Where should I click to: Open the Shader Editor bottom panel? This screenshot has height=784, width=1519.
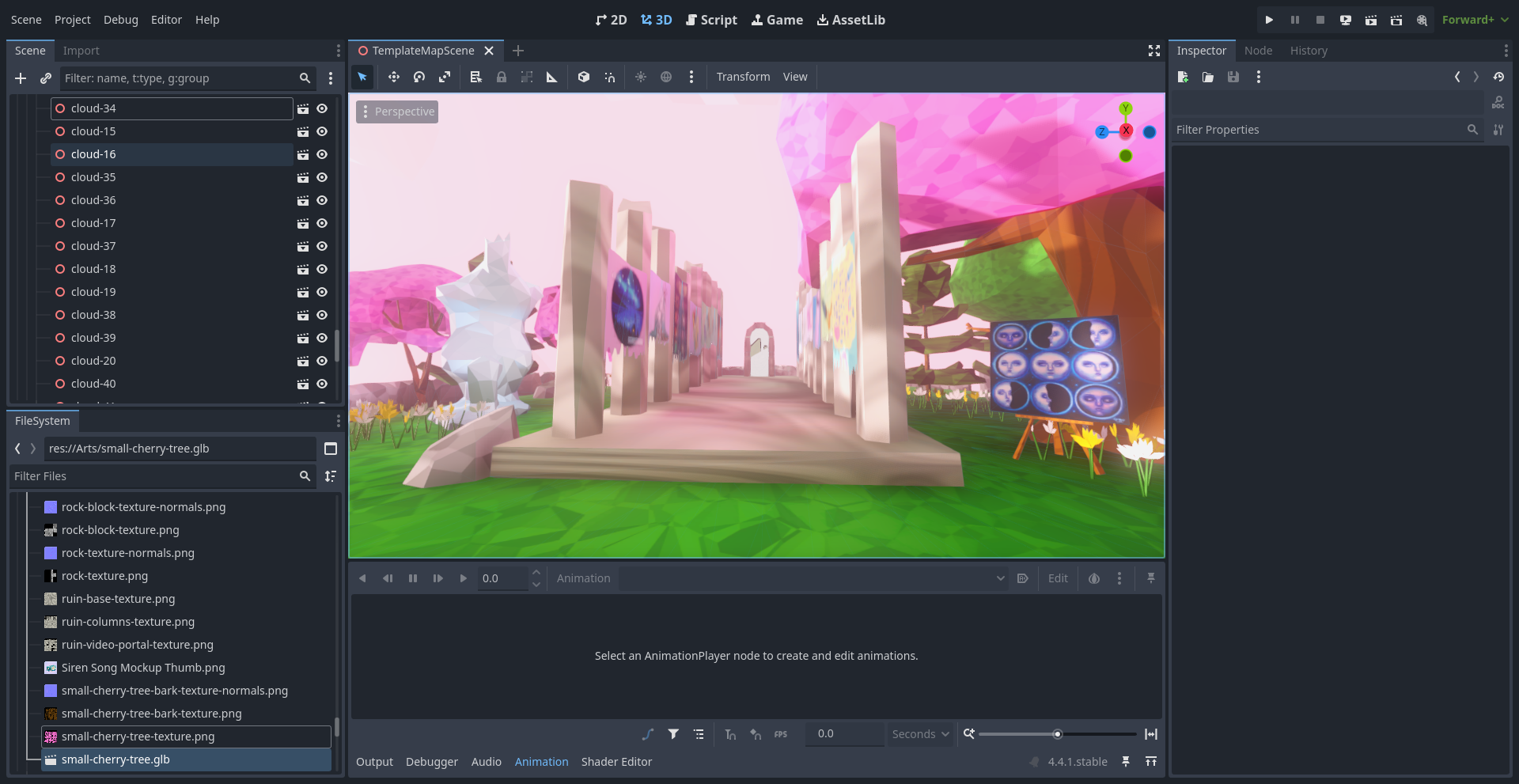pos(616,762)
